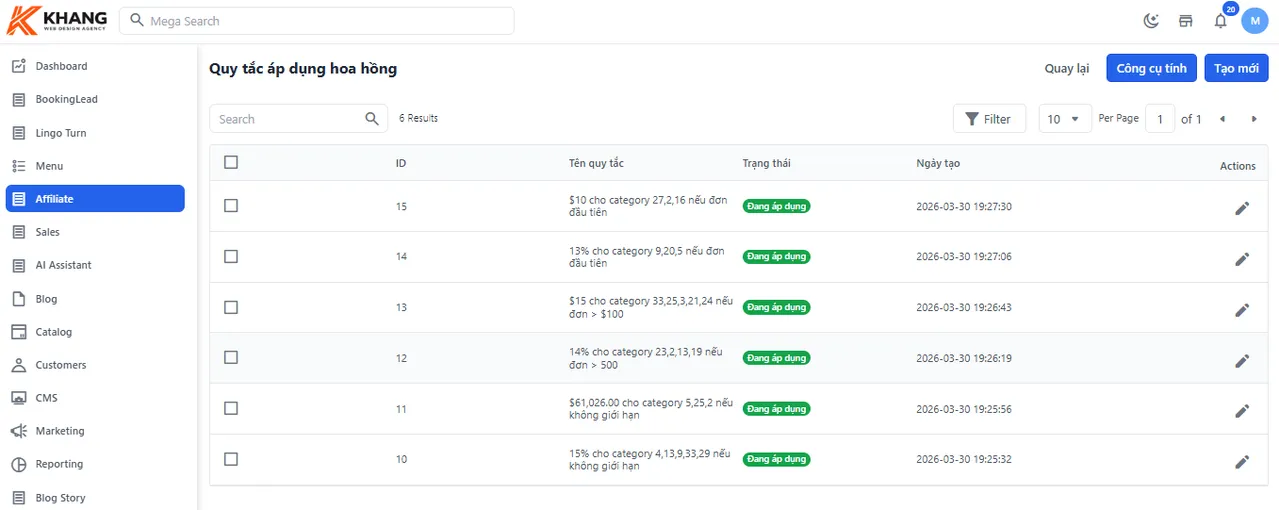Click the Marketing megaphone sidebar icon
The height and width of the screenshot is (510, 1279).
pyautogui.click(x=18, y=431)
